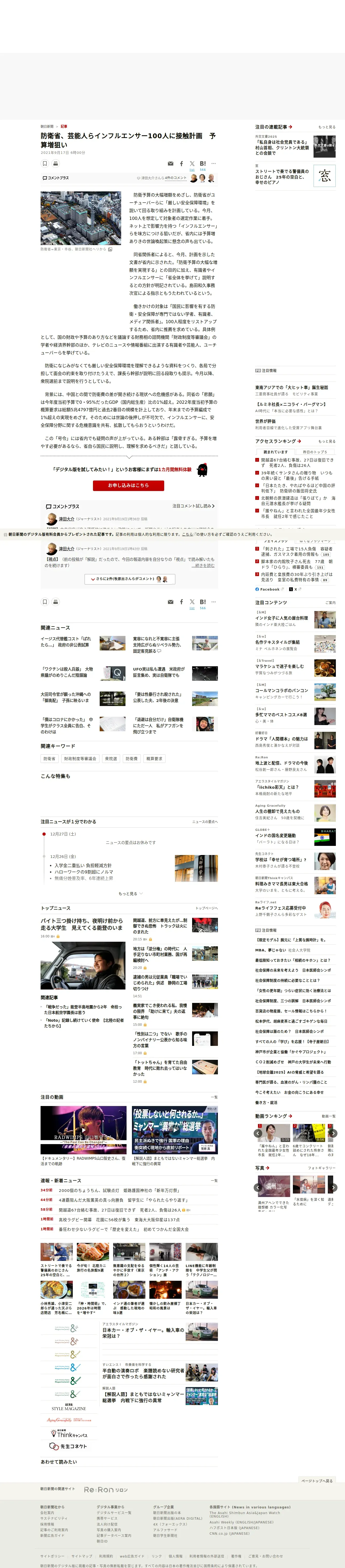
Task: Click the left arrow of the photo carousel
Action: 258,1187
